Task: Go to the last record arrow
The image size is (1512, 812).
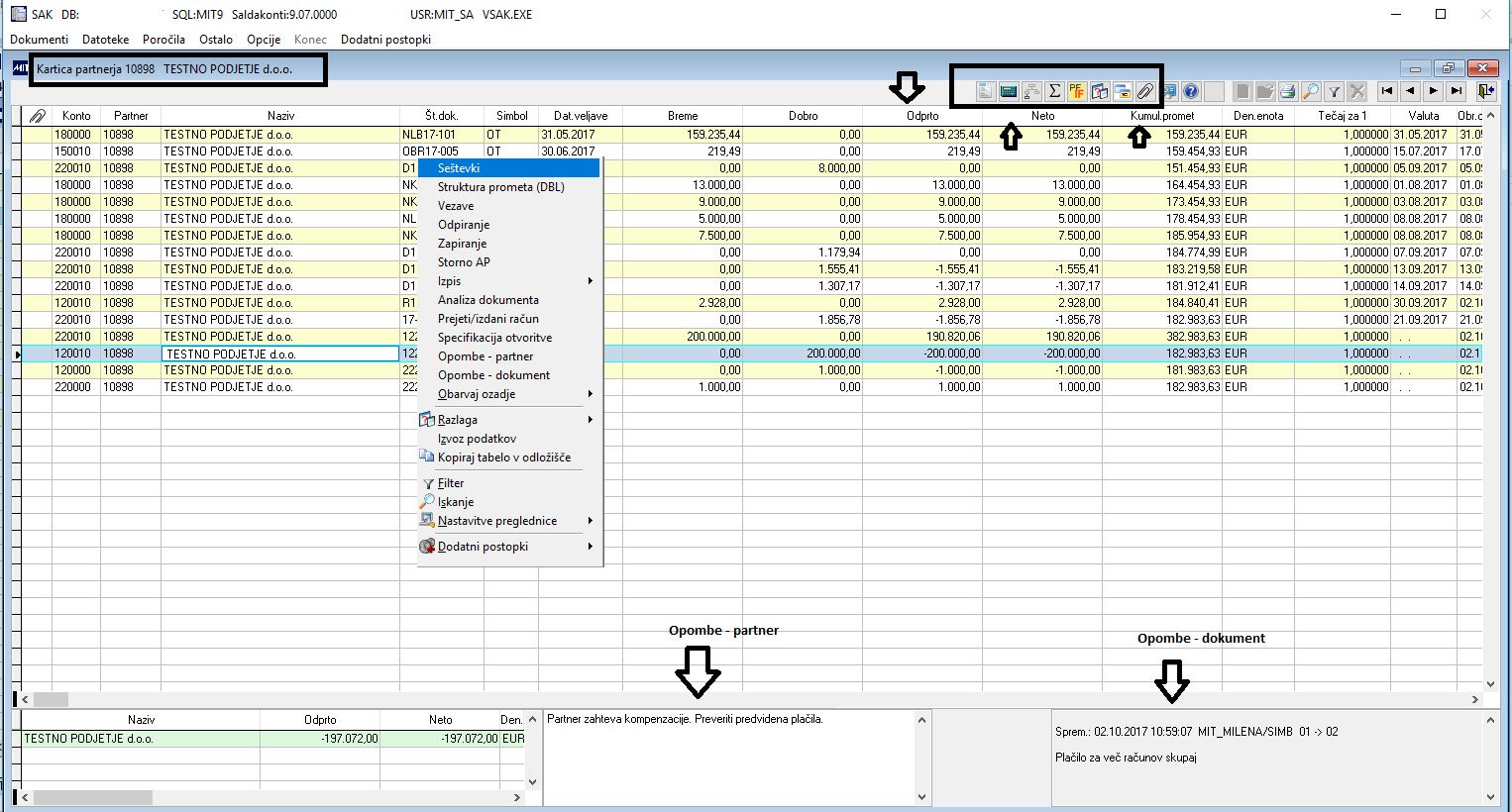Action: (1456, 91)
